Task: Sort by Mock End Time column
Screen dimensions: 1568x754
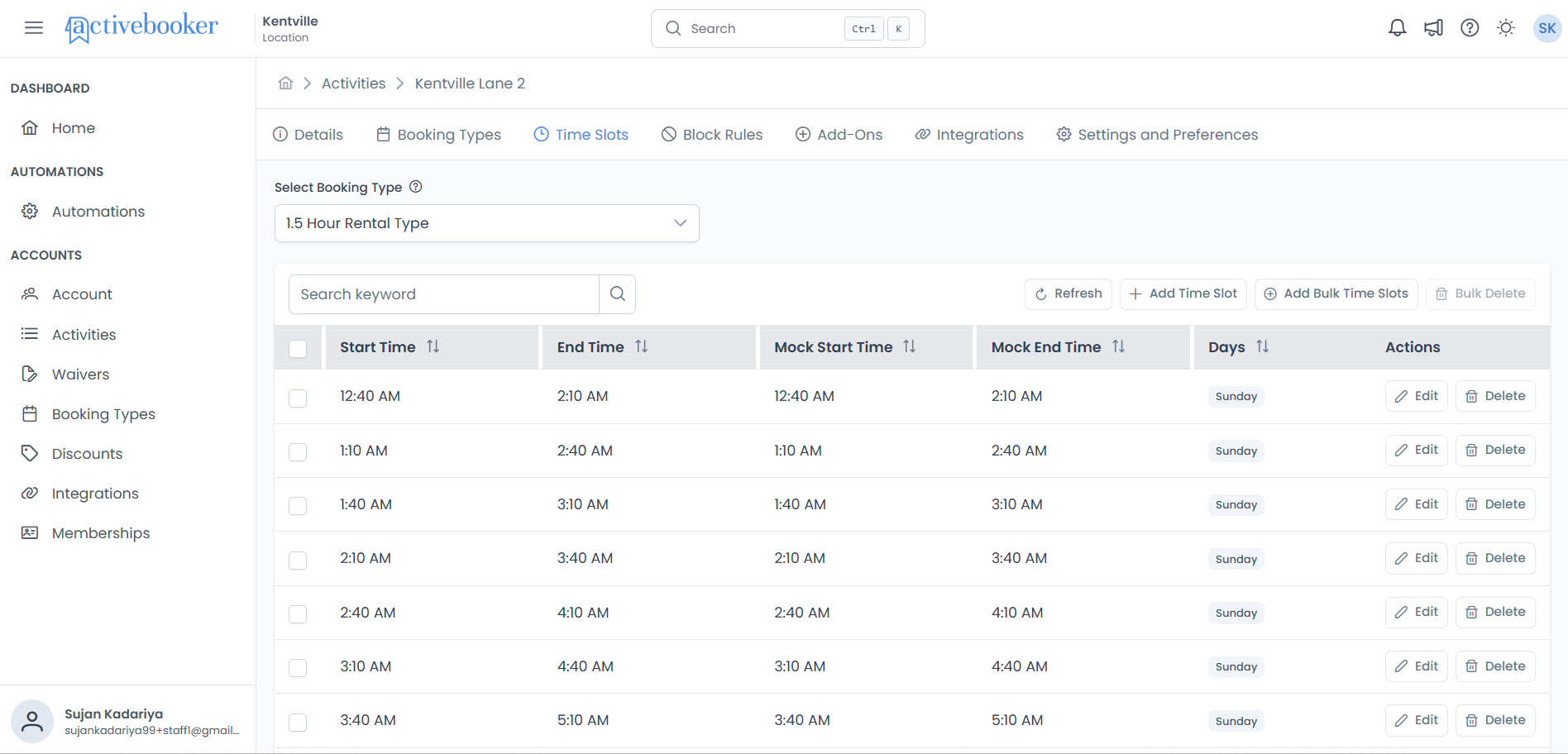Action: point(1118,346)
